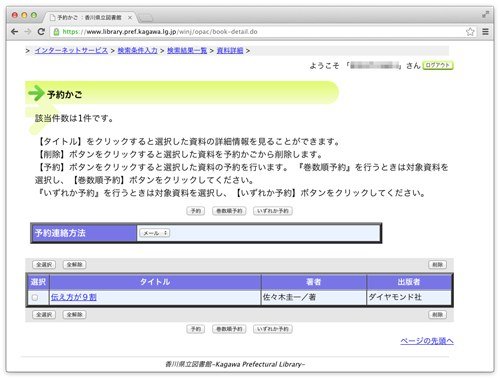The width and height of the screenshot is (500, 378).
Task: Click the 全選択 button below the table
Action: point(44,314)
